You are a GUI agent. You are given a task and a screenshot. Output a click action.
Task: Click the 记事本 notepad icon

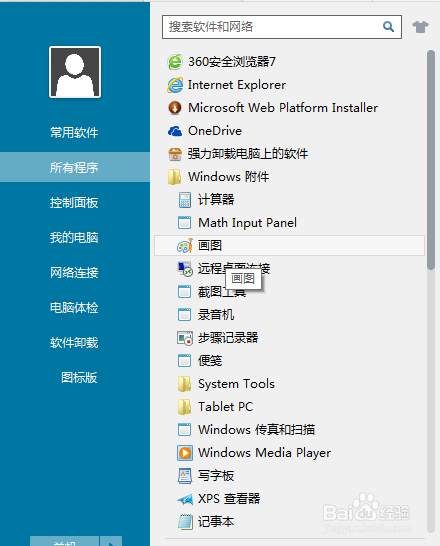click(185, 522)
